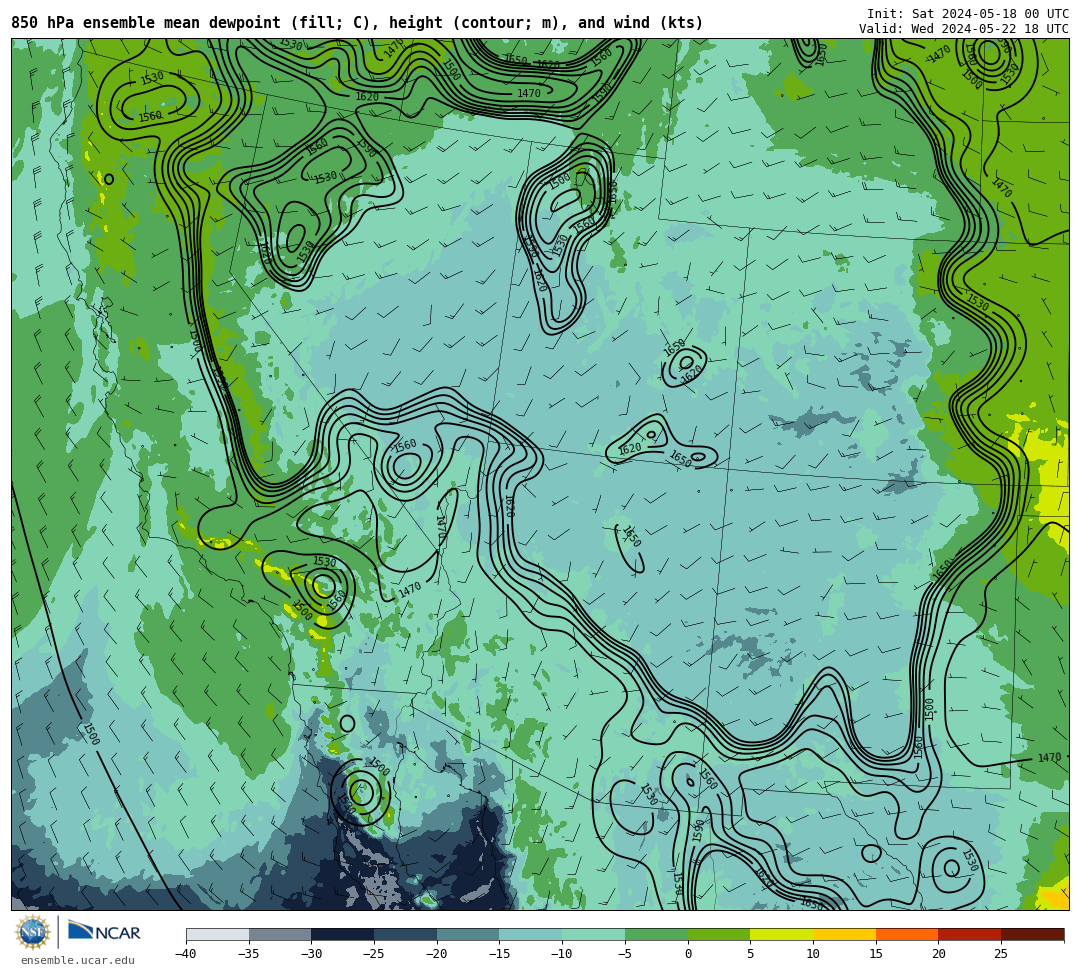Select the dark brown swatch above 25

click(x=1032, y=934)
